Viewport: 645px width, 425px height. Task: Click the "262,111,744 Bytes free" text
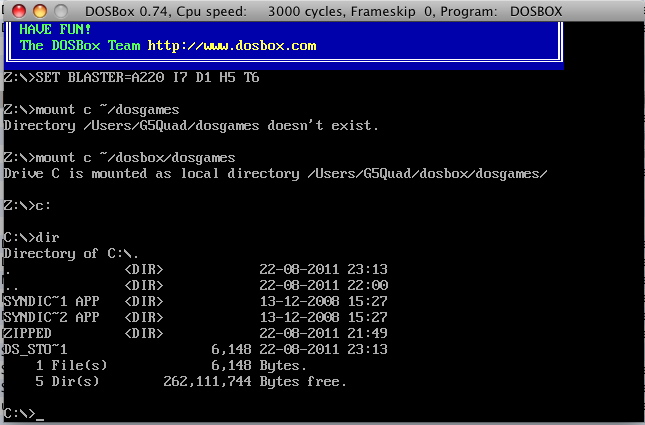pyautogui.click(x=254, y=382)
